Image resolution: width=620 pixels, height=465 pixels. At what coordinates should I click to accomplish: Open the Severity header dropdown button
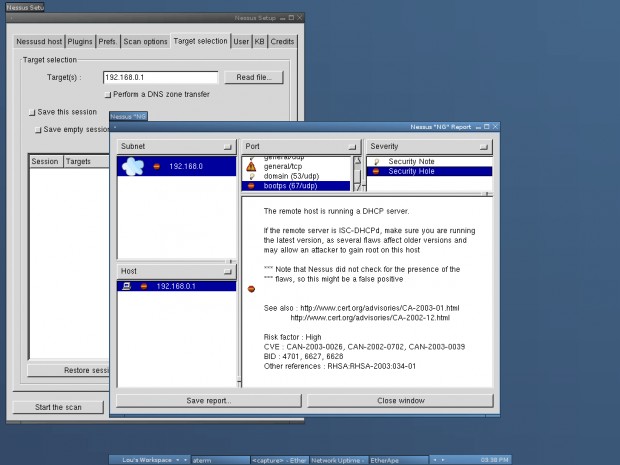(x=484, y=147)
